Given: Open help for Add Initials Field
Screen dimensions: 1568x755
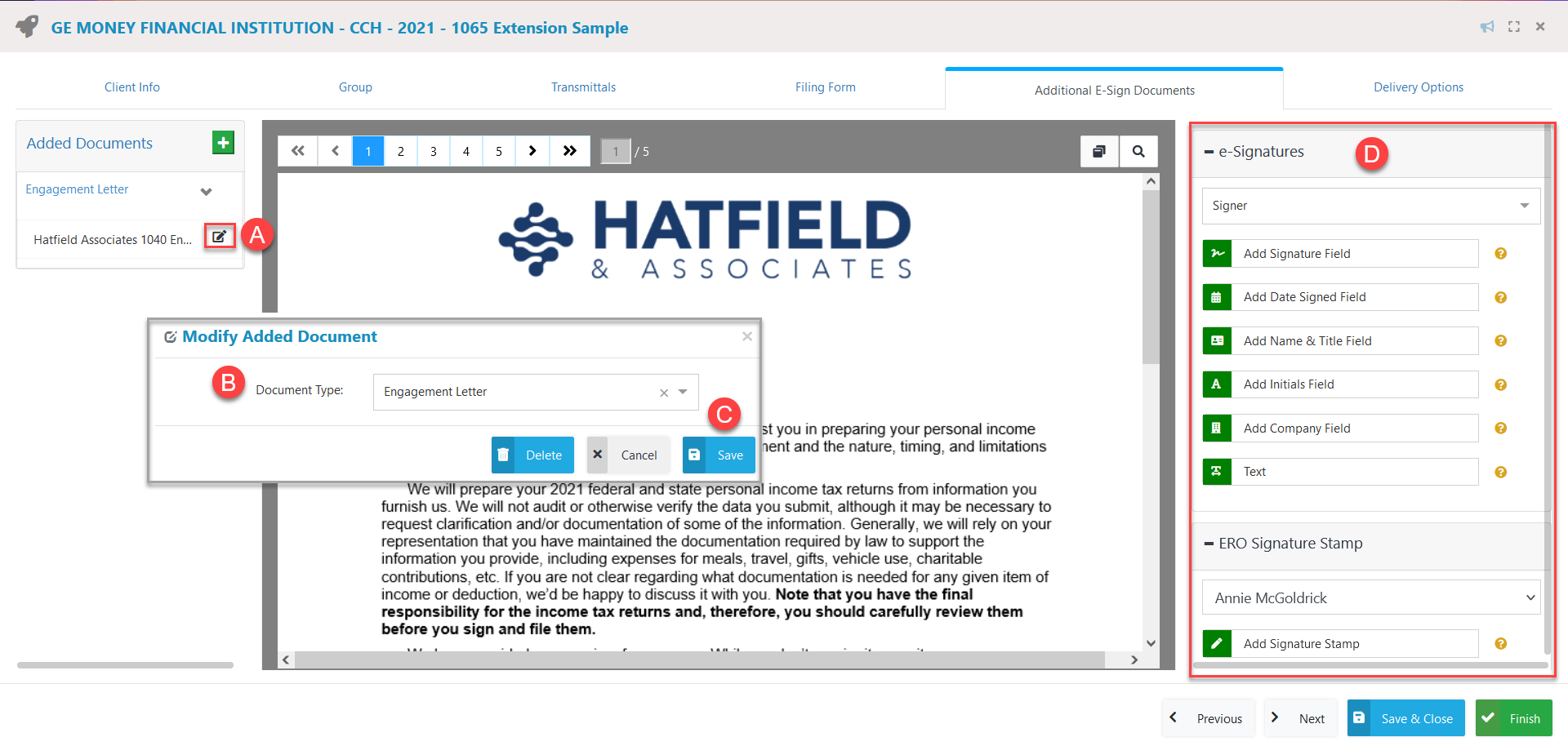Looking at the screenshot, I should point(1500,384).
